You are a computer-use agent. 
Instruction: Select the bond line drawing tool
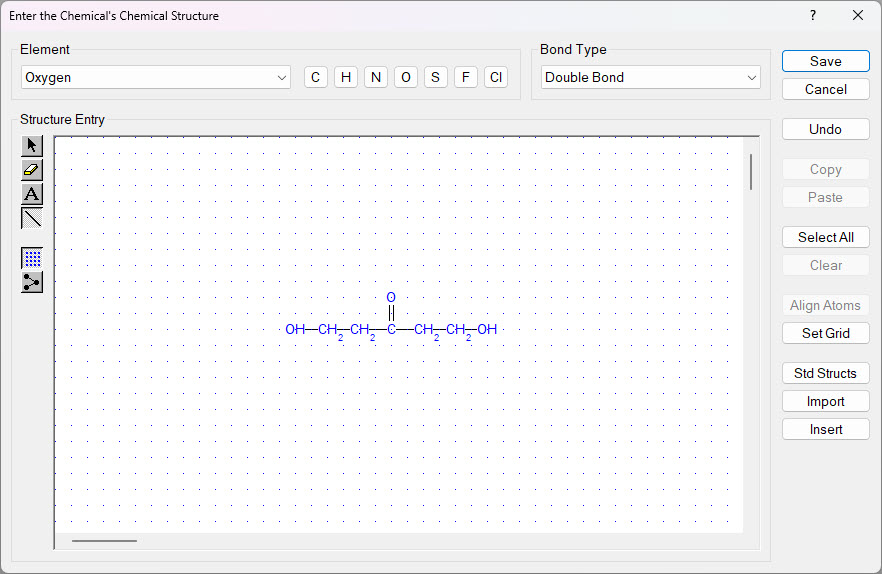pos(32,218)
